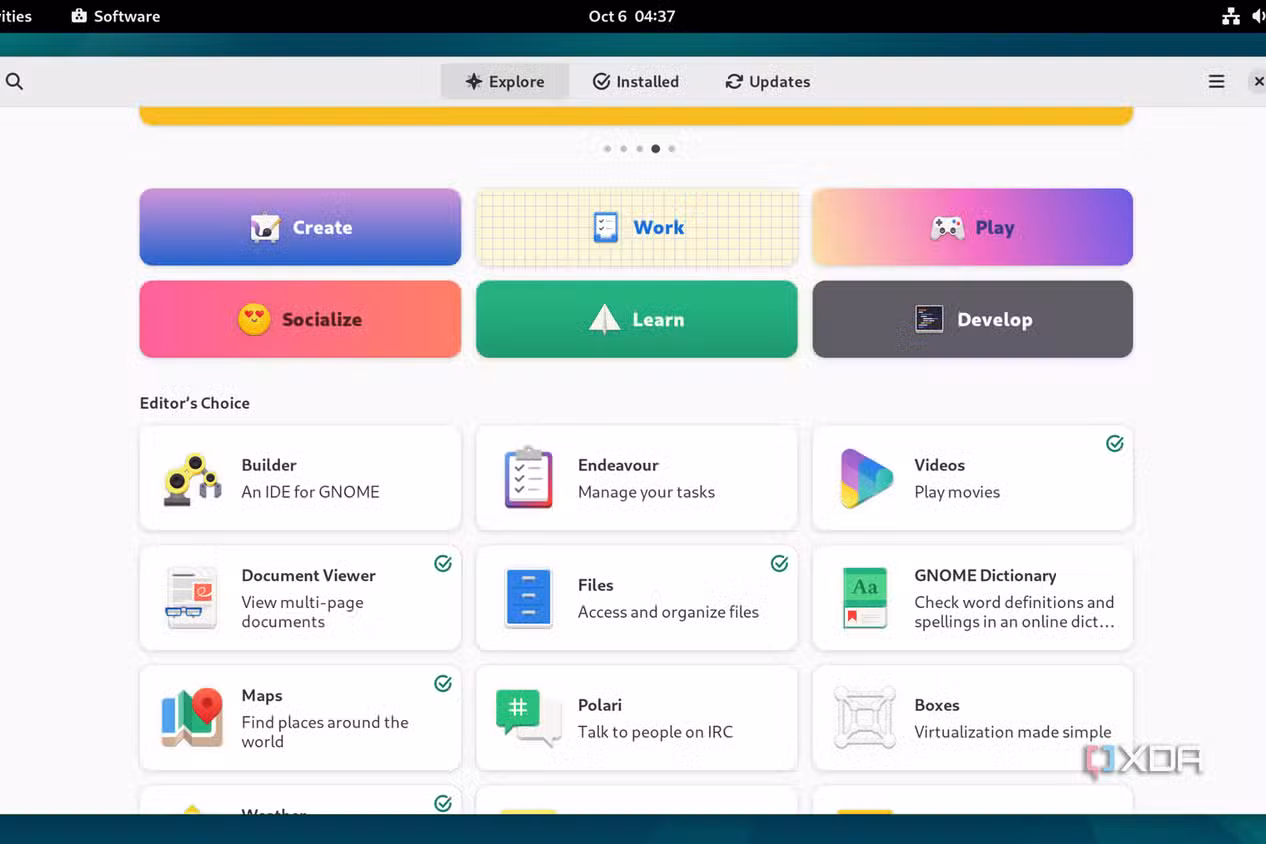Click the Polari chat bubble icon
Image resolution: width=1266 pixels, height=844 pixels.
(x=528, y=718)
